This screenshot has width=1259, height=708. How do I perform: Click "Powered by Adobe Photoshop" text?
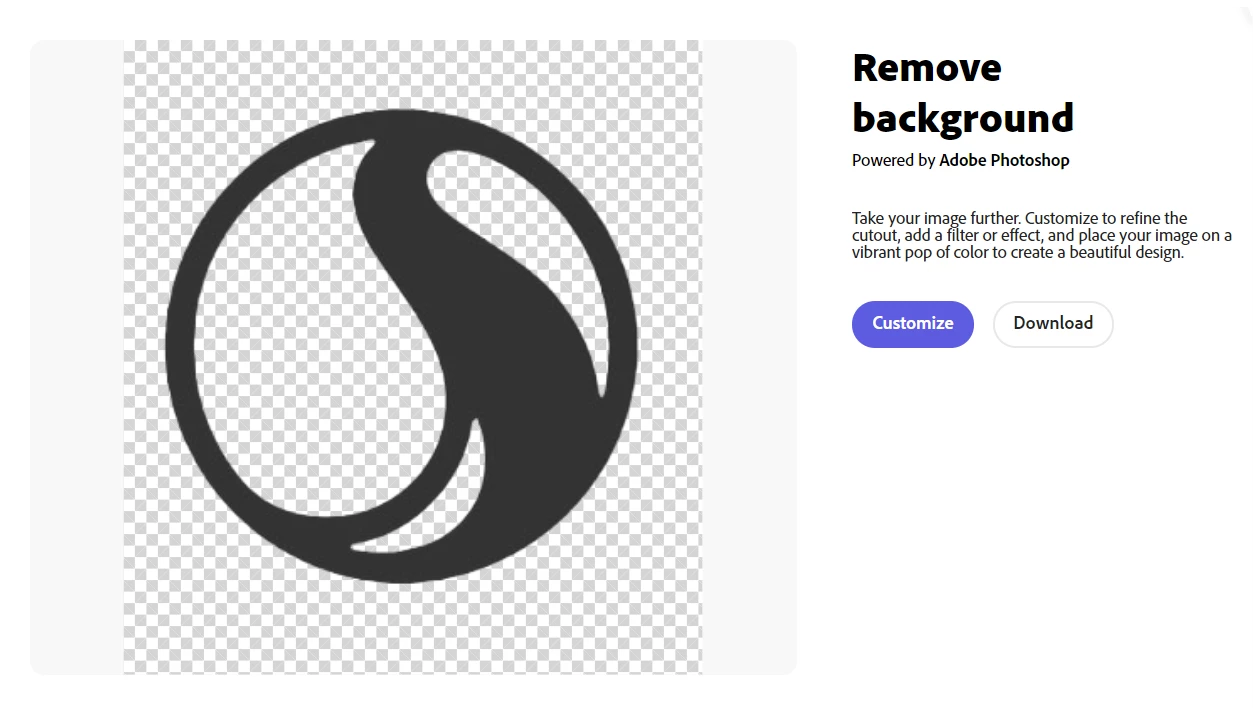tap(961, 160)
